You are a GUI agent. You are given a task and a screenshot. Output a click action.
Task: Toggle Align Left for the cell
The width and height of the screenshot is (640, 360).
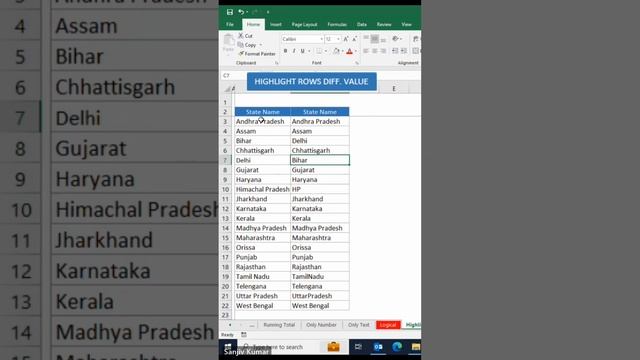(x=366, y=51)
